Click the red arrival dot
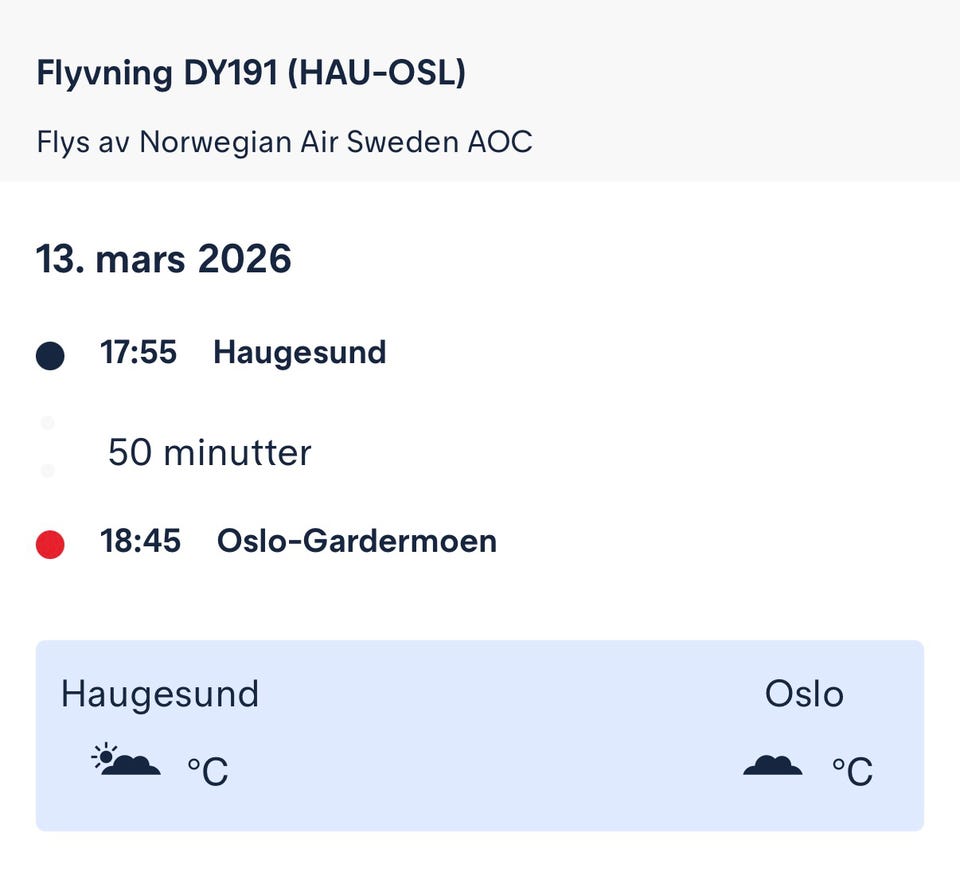 [50, 544]
